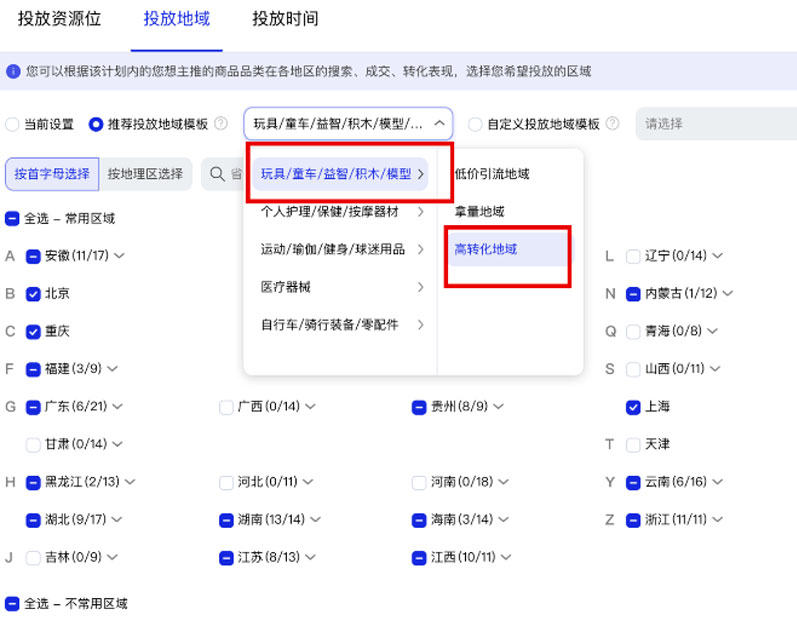This screenshot has width=797, height=621.
Task: Open the 投放时间 tab
Action: click(285, 19)
